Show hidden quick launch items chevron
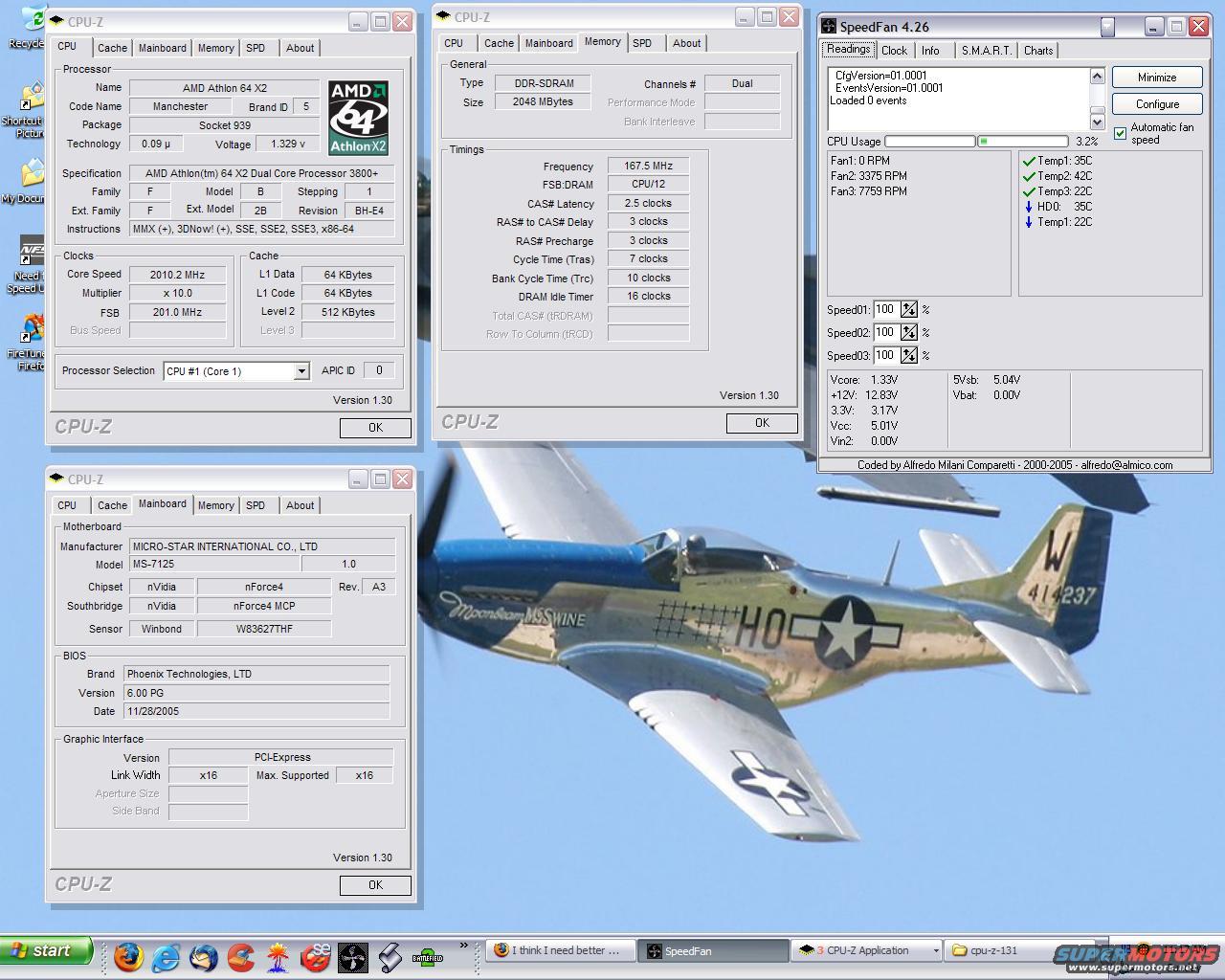The image size is (1225, 980). 464,946
